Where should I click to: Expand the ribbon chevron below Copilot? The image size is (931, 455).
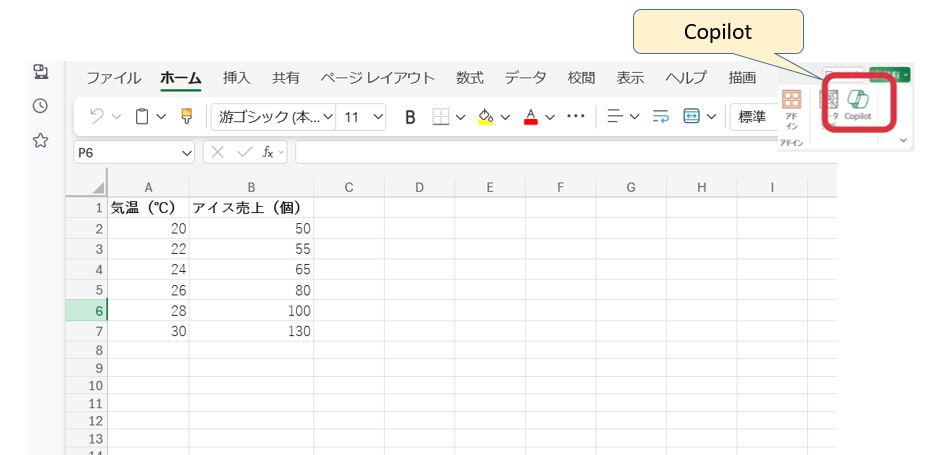904,140
